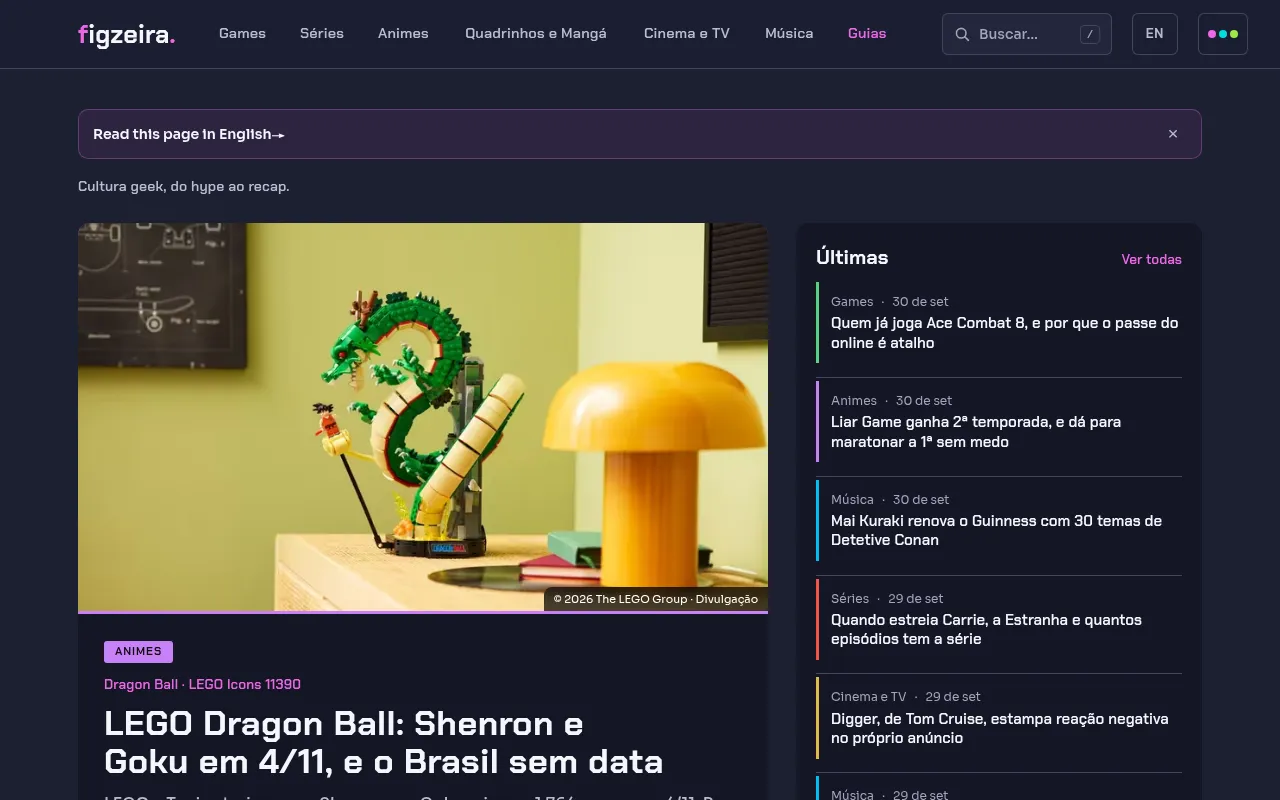The width and height of the screenshot is (1280, 800).
Task: Open the LEGO Dragon Ball Shenron headline
Action: pyautogui.click(x=384, y=742)
